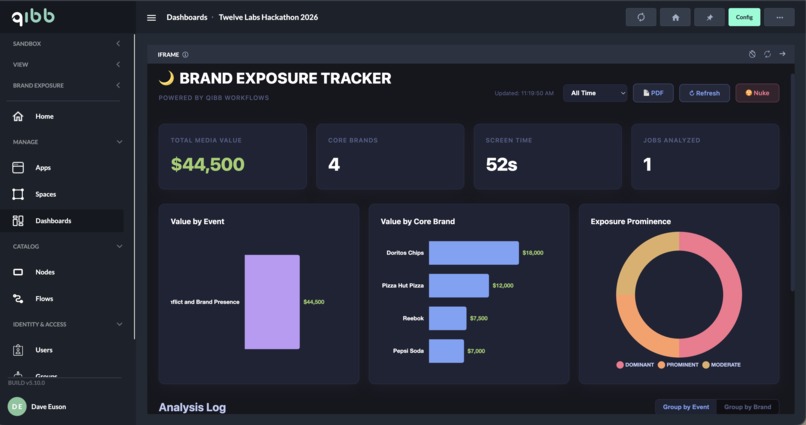Switch to Group by Brand tab
Screen dimensions: 806x425
pyautogui.click(x=747, y=407)
